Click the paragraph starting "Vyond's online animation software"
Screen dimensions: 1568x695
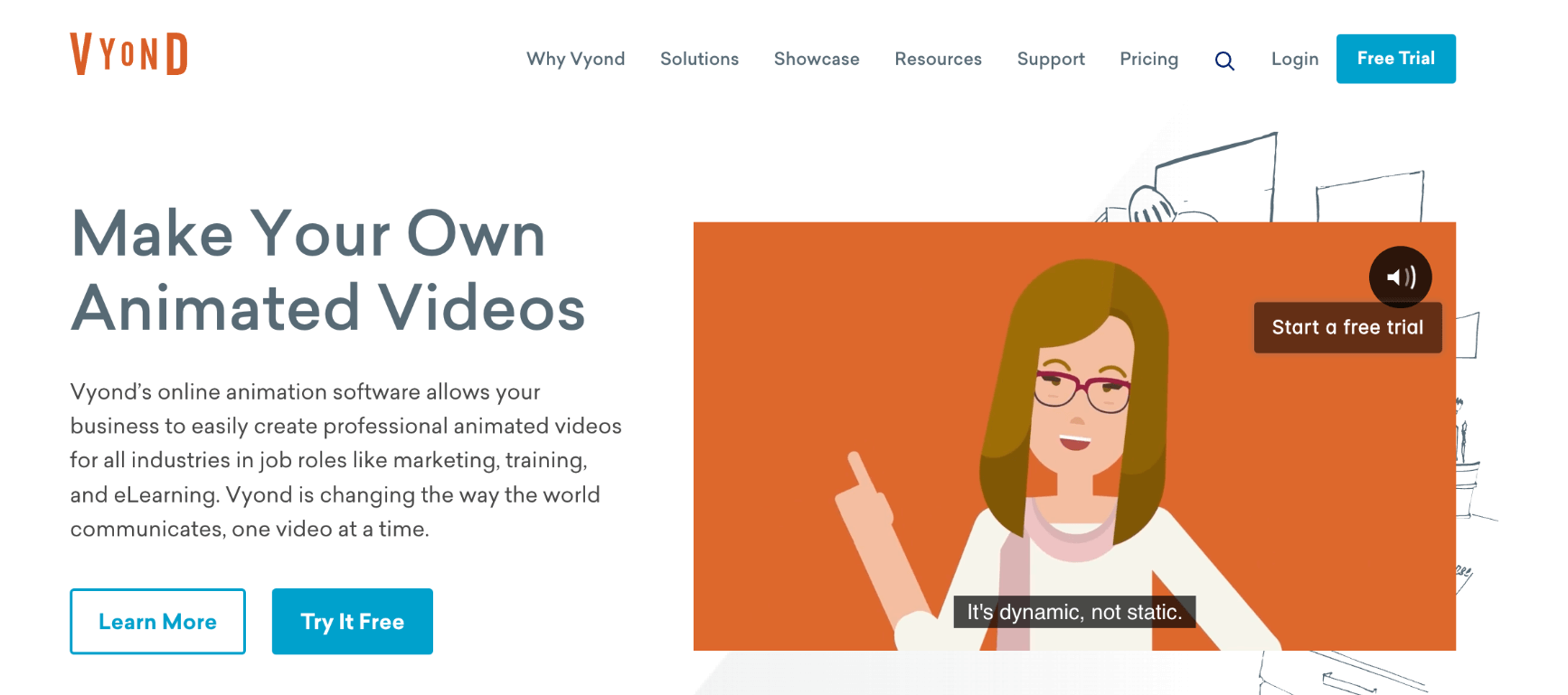click(346, 460)
